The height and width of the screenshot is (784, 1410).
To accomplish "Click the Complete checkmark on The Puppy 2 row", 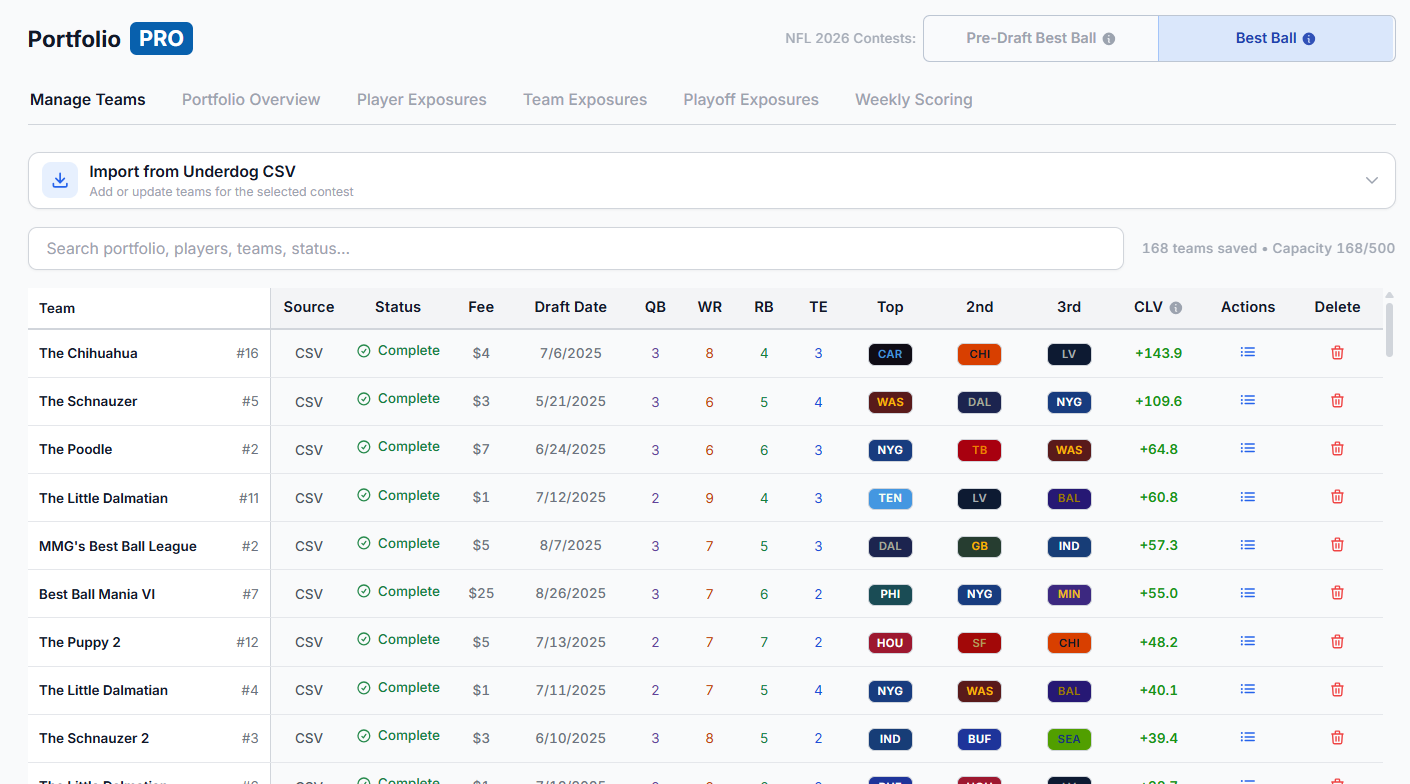I will (x=364, y=639).
